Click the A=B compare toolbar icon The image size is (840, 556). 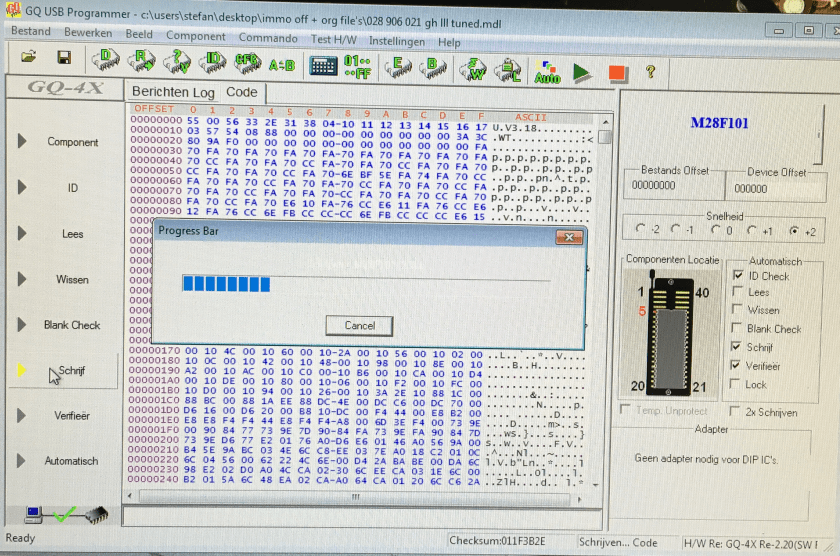[x=282, y=65]
